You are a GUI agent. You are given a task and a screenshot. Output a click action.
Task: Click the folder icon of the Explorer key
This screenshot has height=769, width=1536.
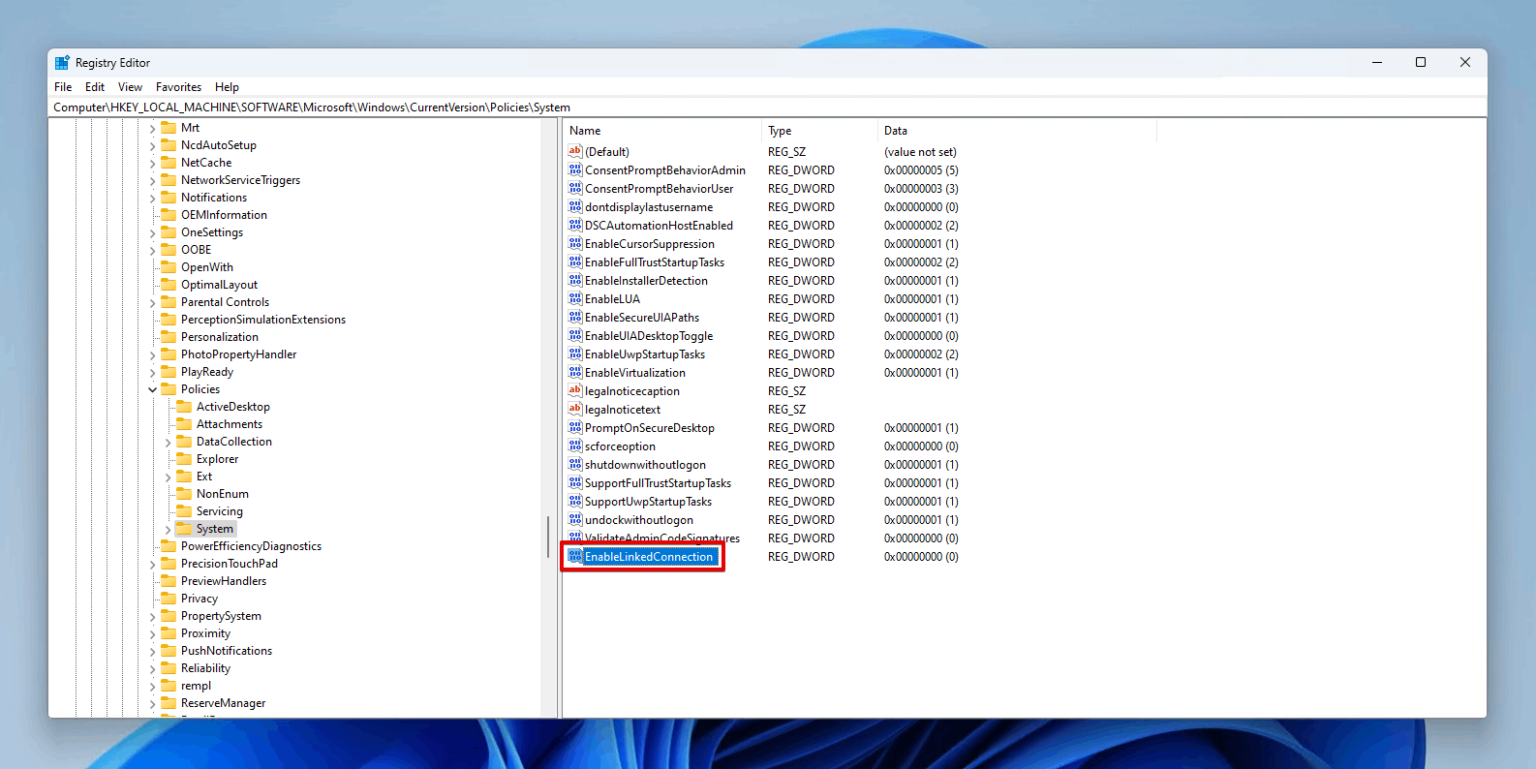pyautogui.click(x=186, y=458)
